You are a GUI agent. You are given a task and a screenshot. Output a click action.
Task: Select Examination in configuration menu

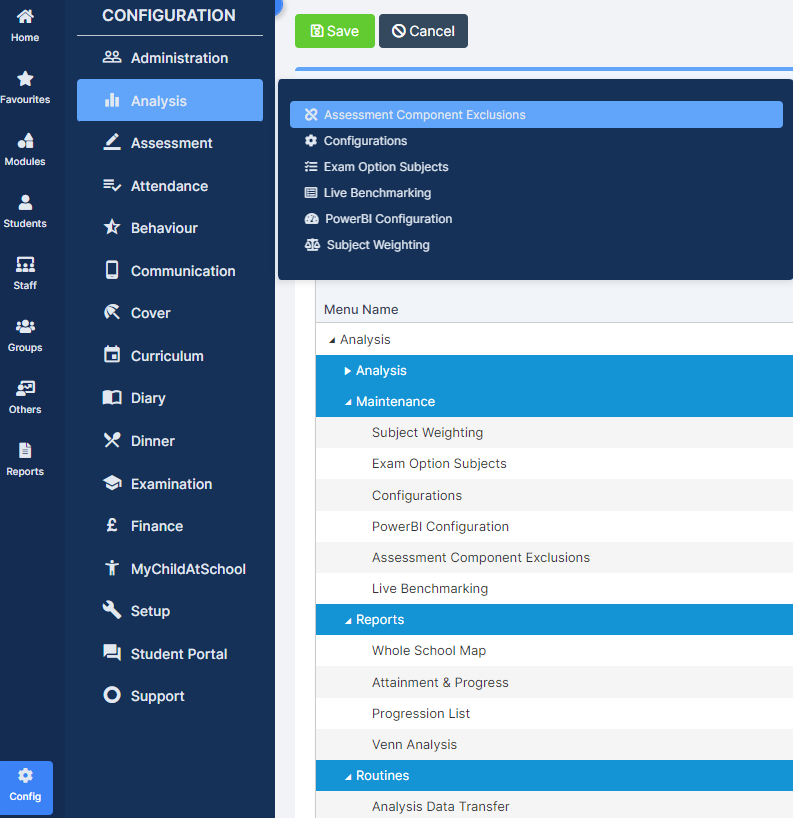(x=171, y=484)
